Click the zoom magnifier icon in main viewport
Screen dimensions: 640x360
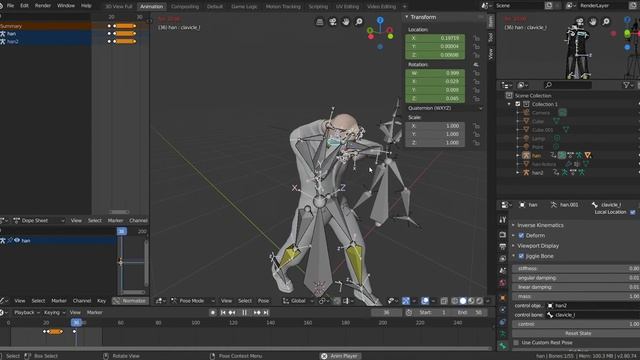pyautogui.click(x=358, y=22)
